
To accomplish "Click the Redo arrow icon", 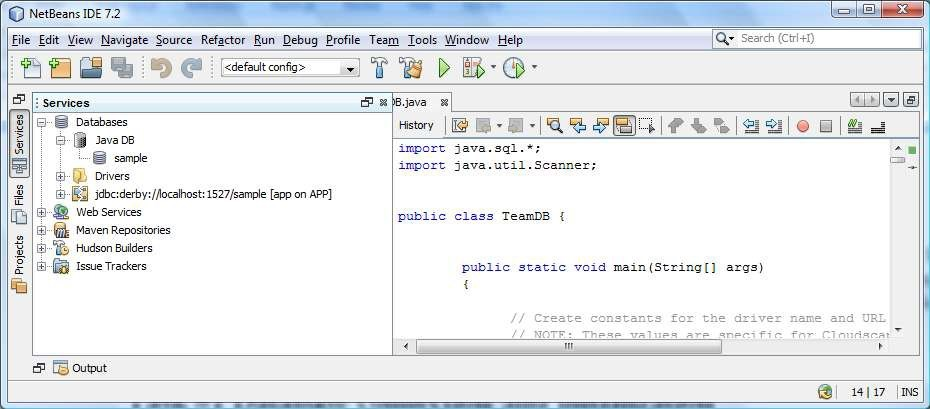I will [191, 68].
